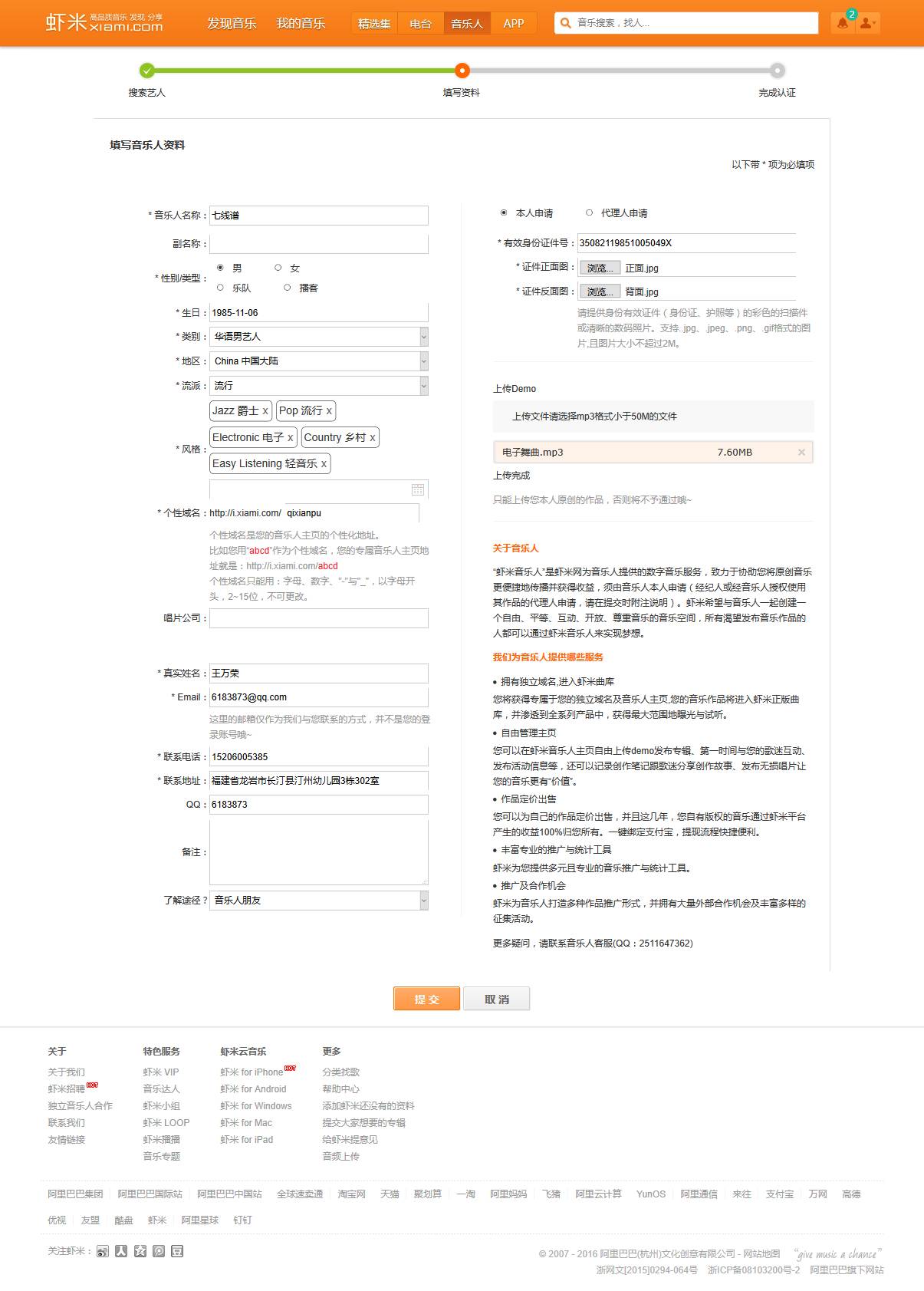Screen dimensions: 924x1291
Task: Go to 发现音乐 in top navigation
Action: point(232,23)
